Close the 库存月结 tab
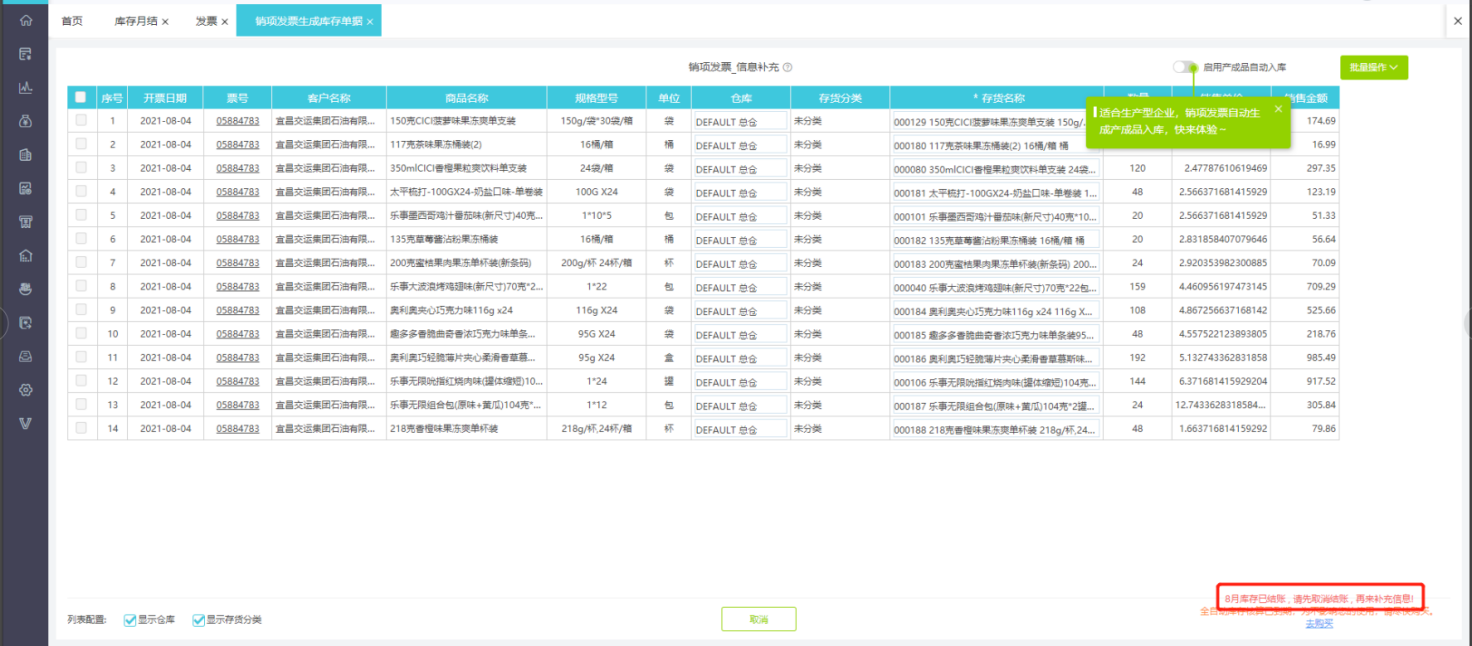The width and height of the screenshot is (1472, 646). tap(165, 21)
